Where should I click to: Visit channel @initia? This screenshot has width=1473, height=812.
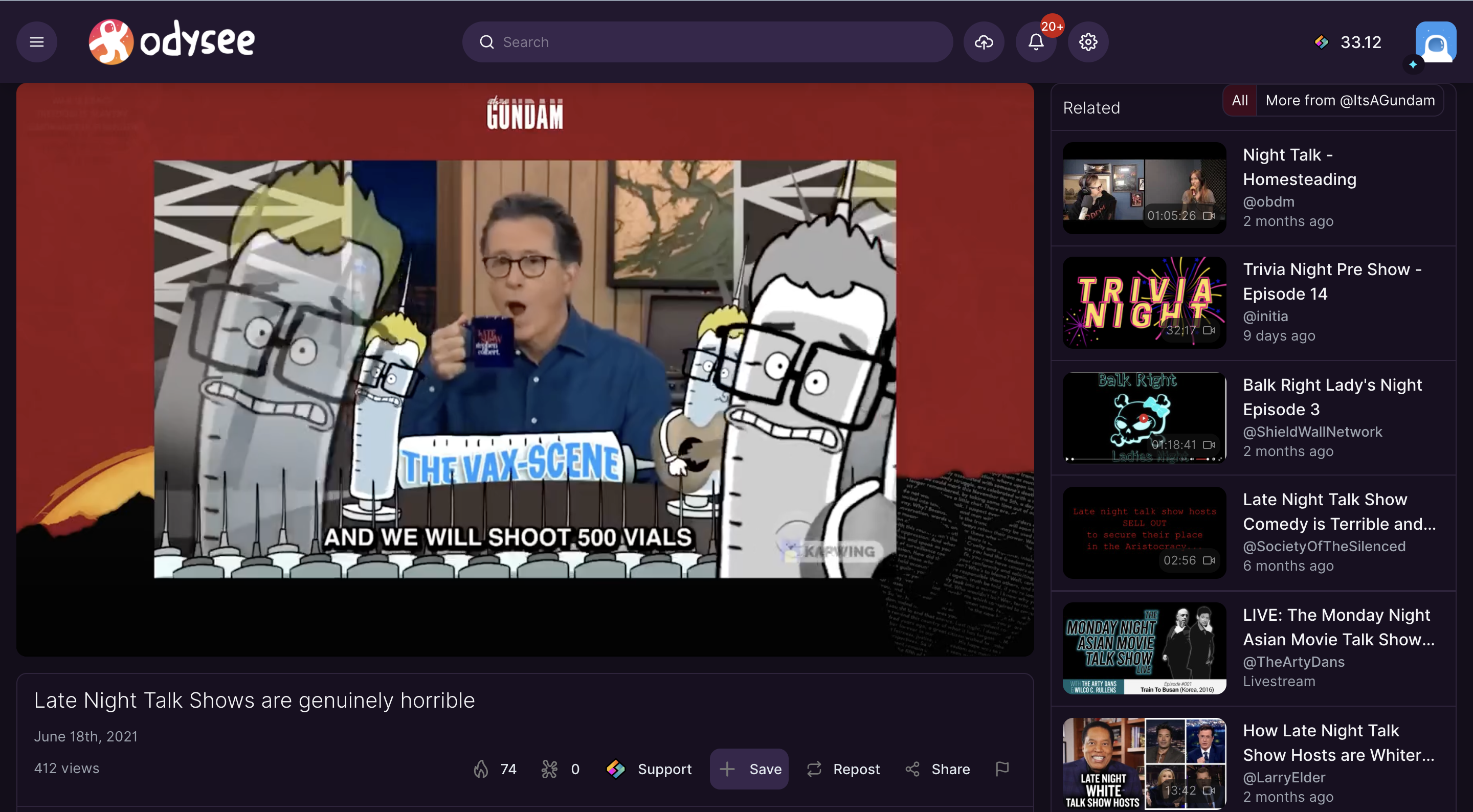(1265, 316)
